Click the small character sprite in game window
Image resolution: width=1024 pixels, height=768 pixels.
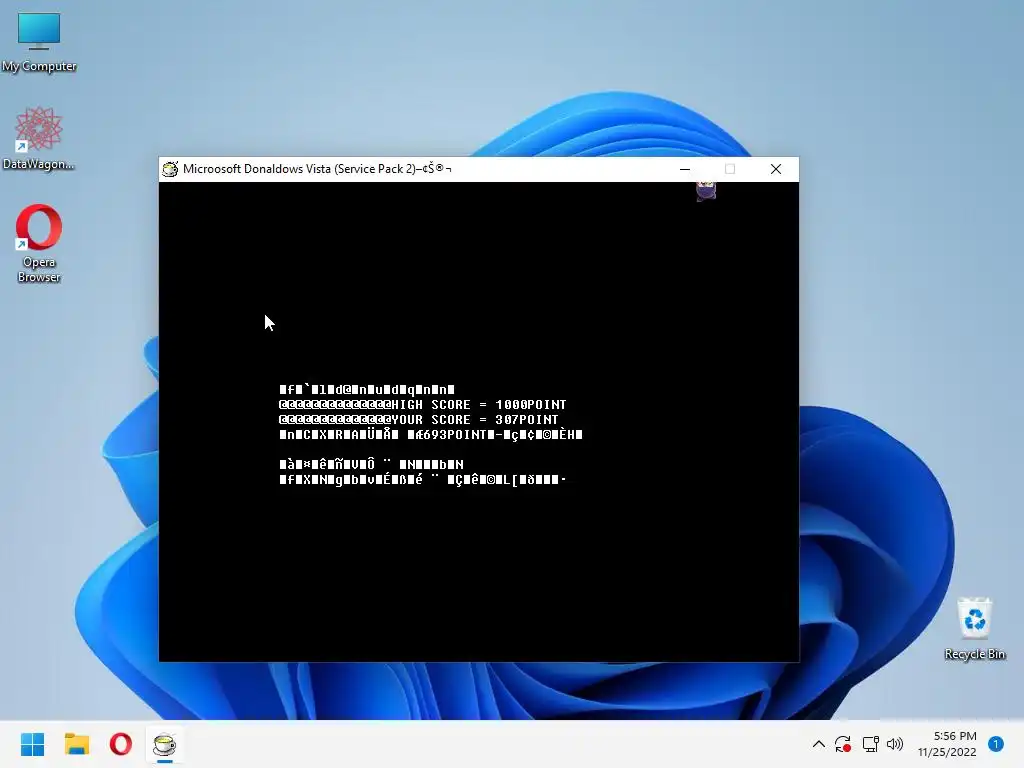(x=706, y=191)
